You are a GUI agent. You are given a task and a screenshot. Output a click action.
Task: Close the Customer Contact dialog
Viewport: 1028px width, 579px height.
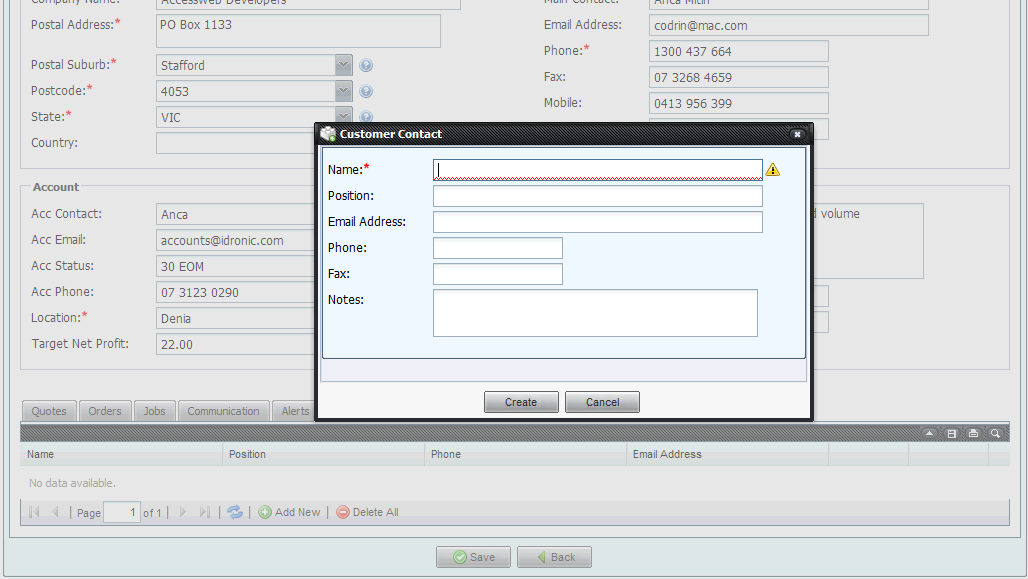pos(797,134)
